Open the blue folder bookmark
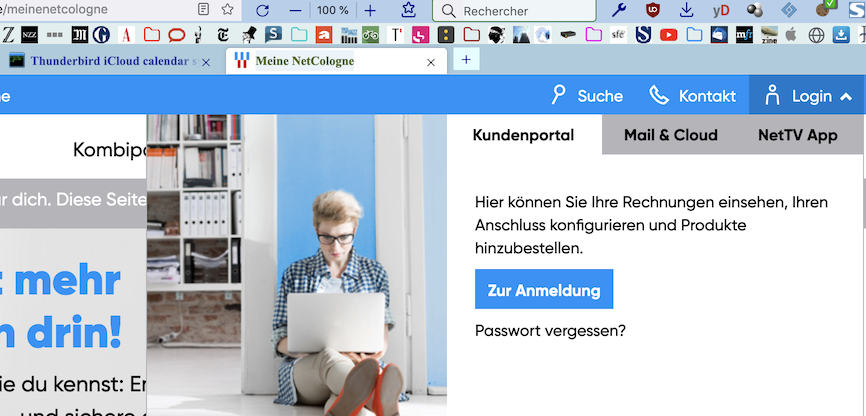The height and width of the screenshot is (416, 866). [x=694, y=35]
